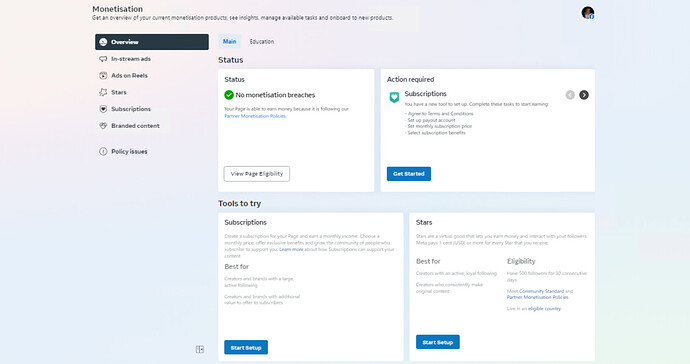This screenshot has height=364, width=690.
Task: Click Get Started for Subscriptions
Action: [x=409, y=173]
